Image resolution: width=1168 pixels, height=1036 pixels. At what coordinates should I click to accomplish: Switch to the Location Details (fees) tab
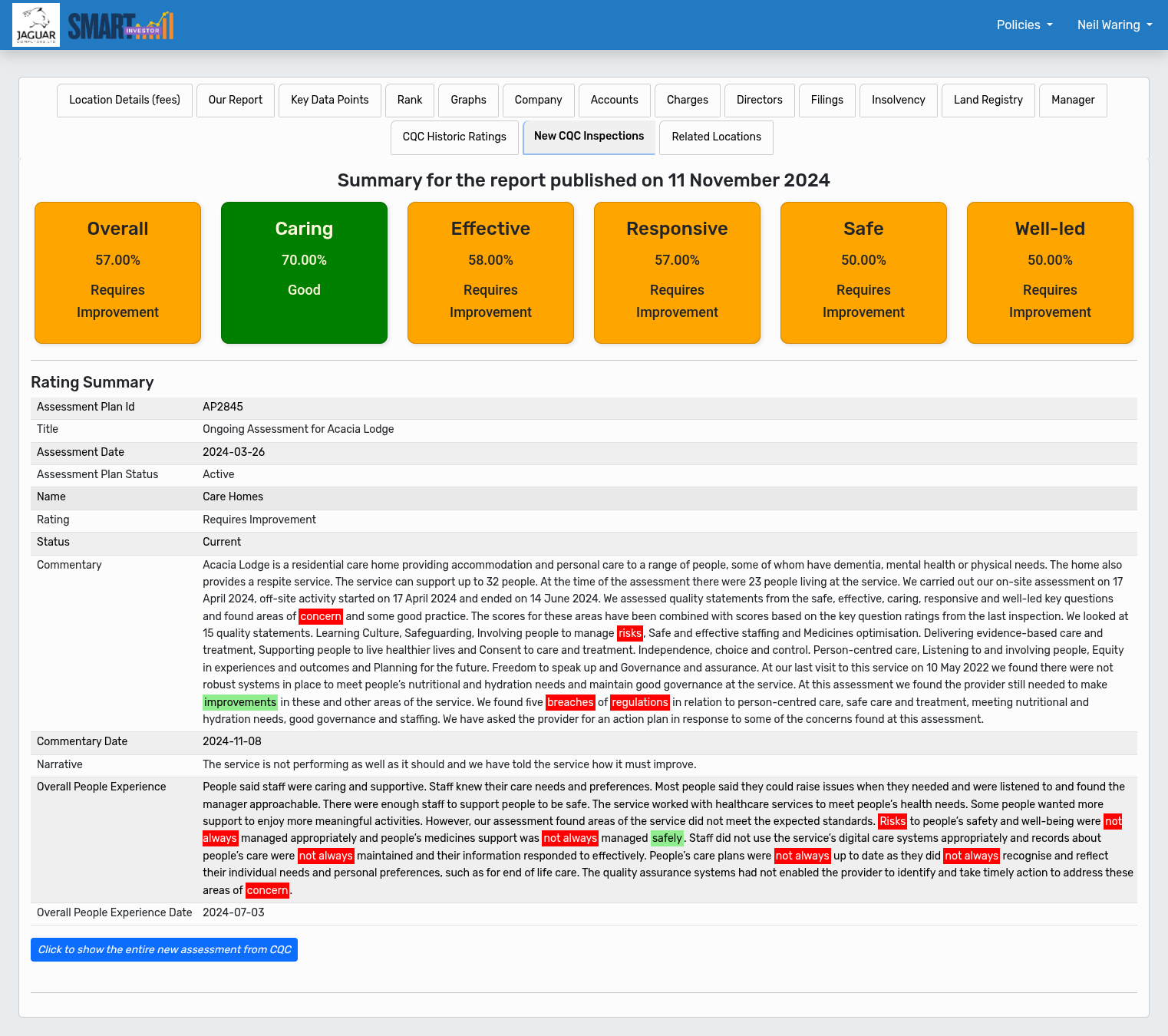[x=124, y=101]
